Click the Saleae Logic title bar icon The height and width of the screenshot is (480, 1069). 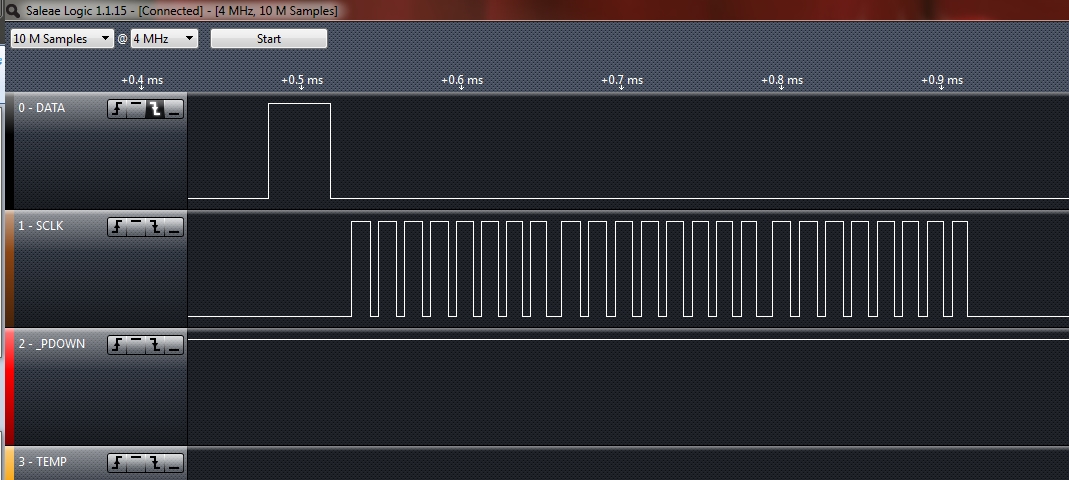tap(12, 10)
